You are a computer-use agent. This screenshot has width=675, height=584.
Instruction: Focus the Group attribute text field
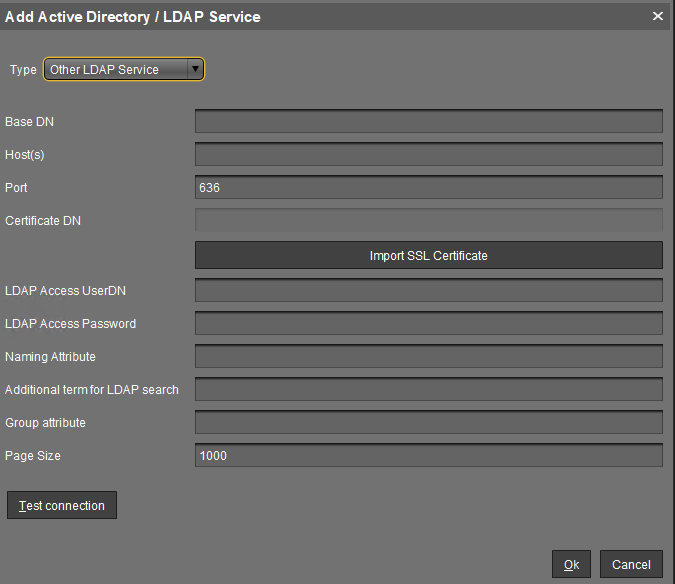tap(428, 423)
